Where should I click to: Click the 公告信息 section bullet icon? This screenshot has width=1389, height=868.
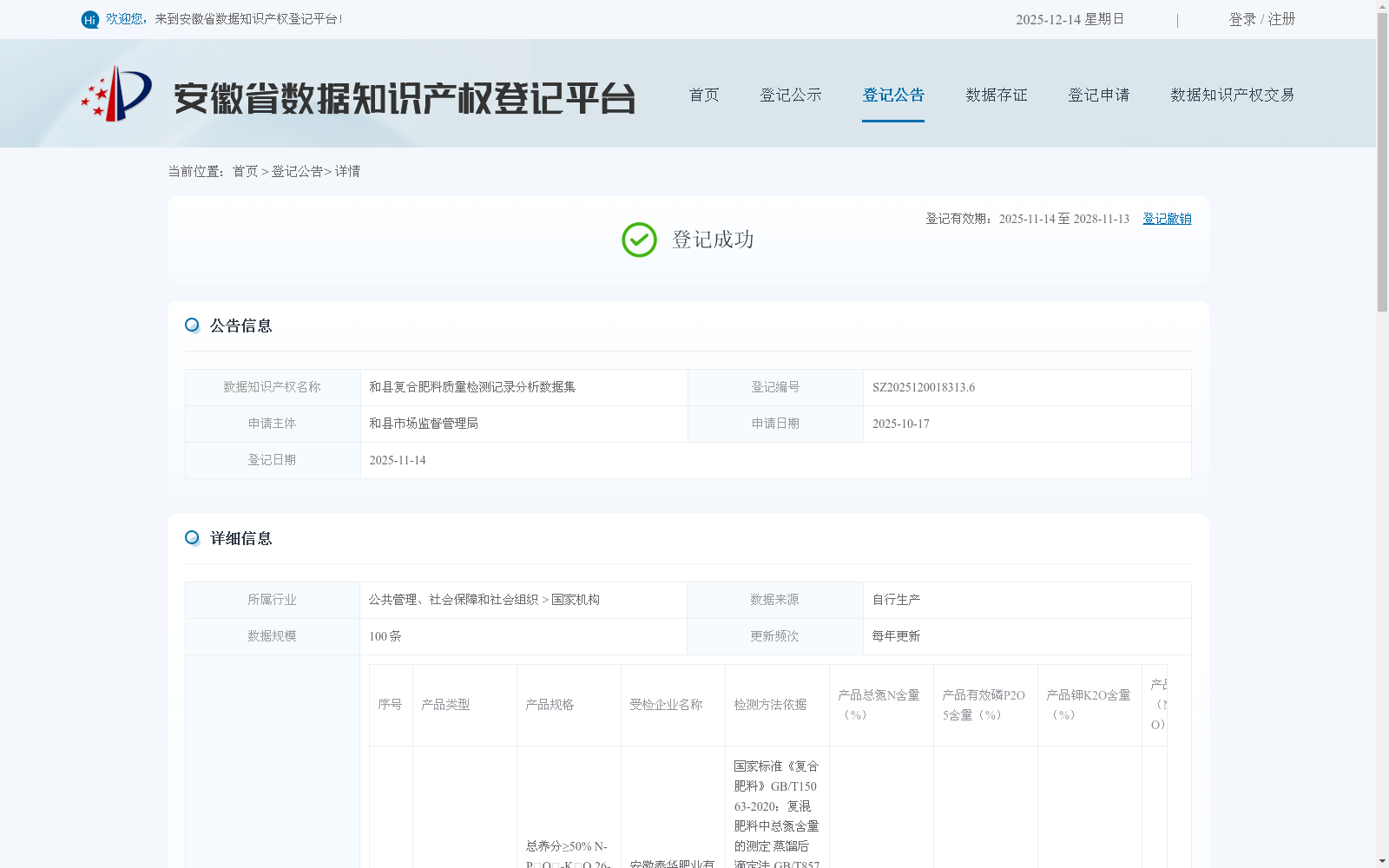(x=192, y=325)
